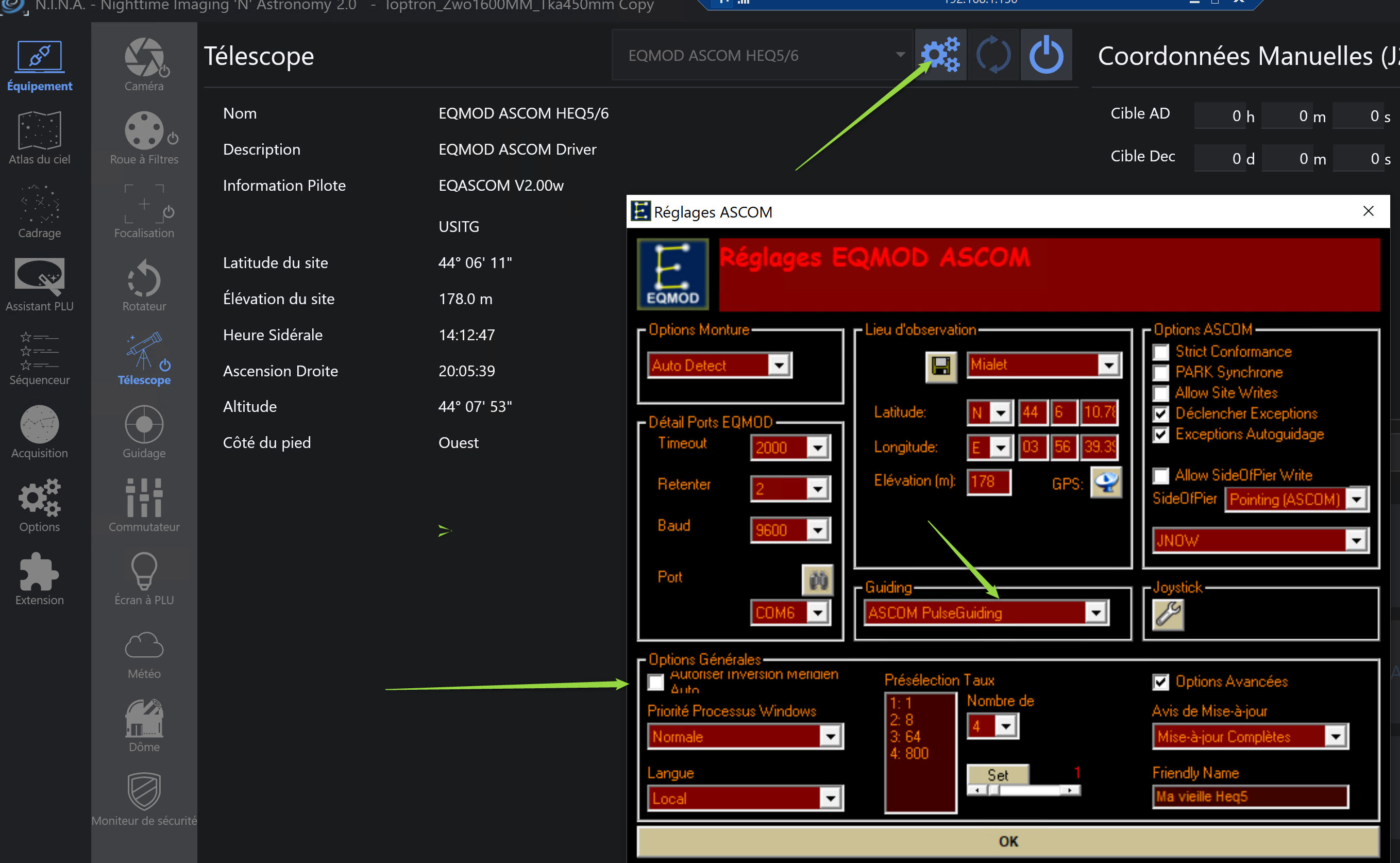Click the binoculars port search icon
The height and width of the screenshot is (863, 1400).
(818, 580)
